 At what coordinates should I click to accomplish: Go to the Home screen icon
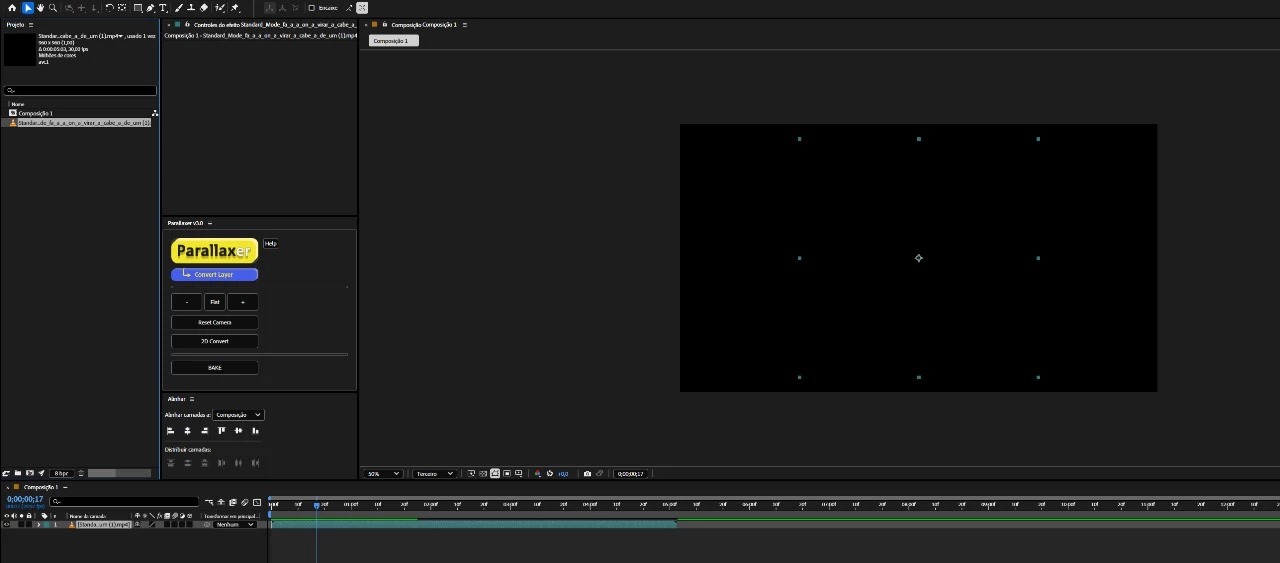[x=12, y=8]
